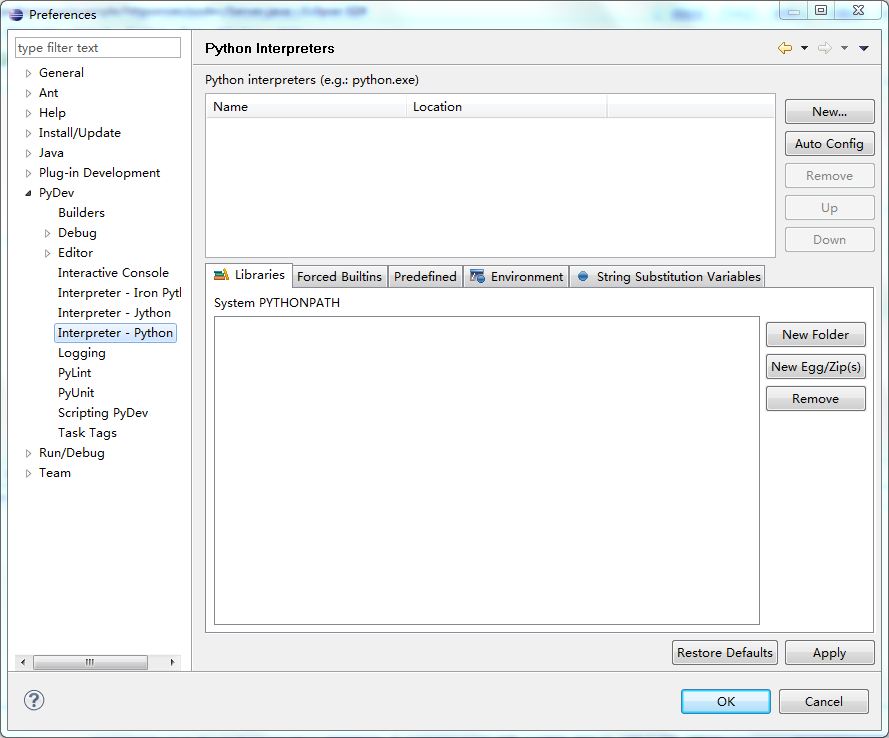Select the Environment tab
The height and width of the screenshot is (738, 889).
517,277
